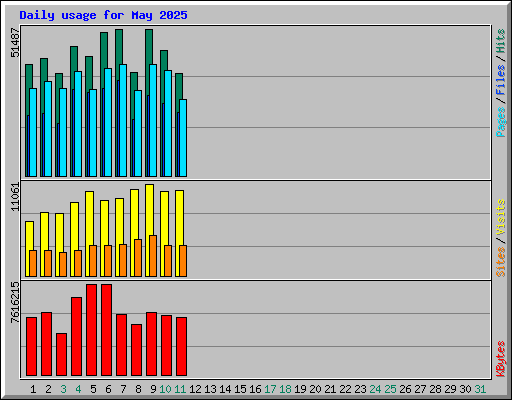
Task: Select the red KBytes bar for day 11
Action: [x=181, y=346]
